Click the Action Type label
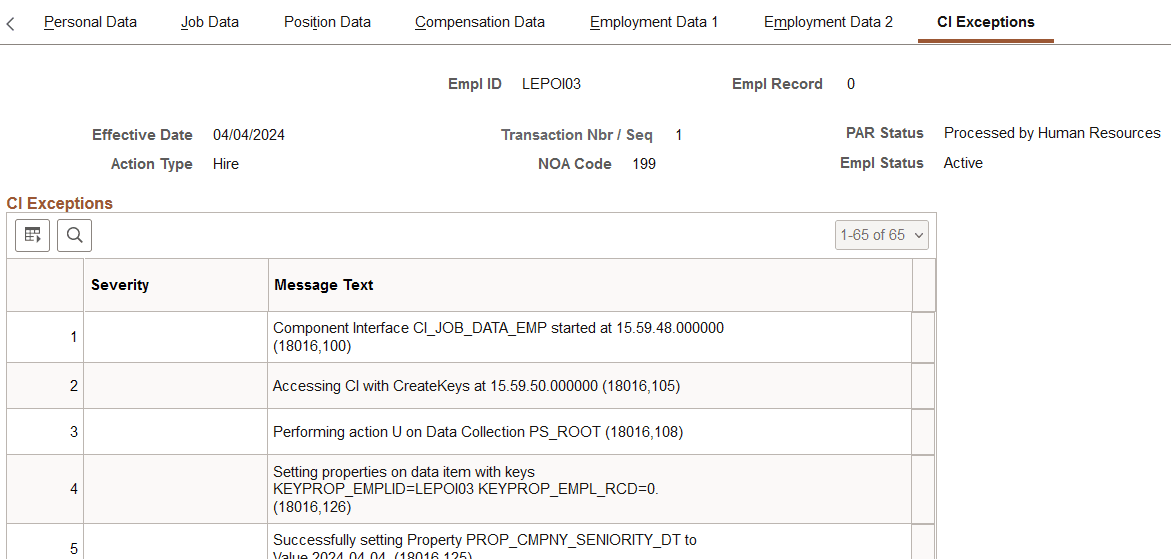Image resolution: width=1171 pixels, height=559 pixels. 152,163
